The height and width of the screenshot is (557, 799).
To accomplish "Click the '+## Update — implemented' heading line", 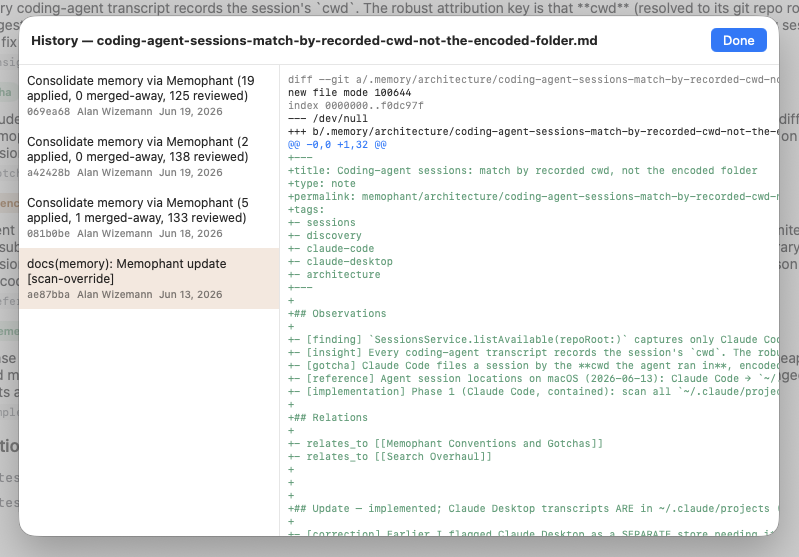I will (533, 509).
